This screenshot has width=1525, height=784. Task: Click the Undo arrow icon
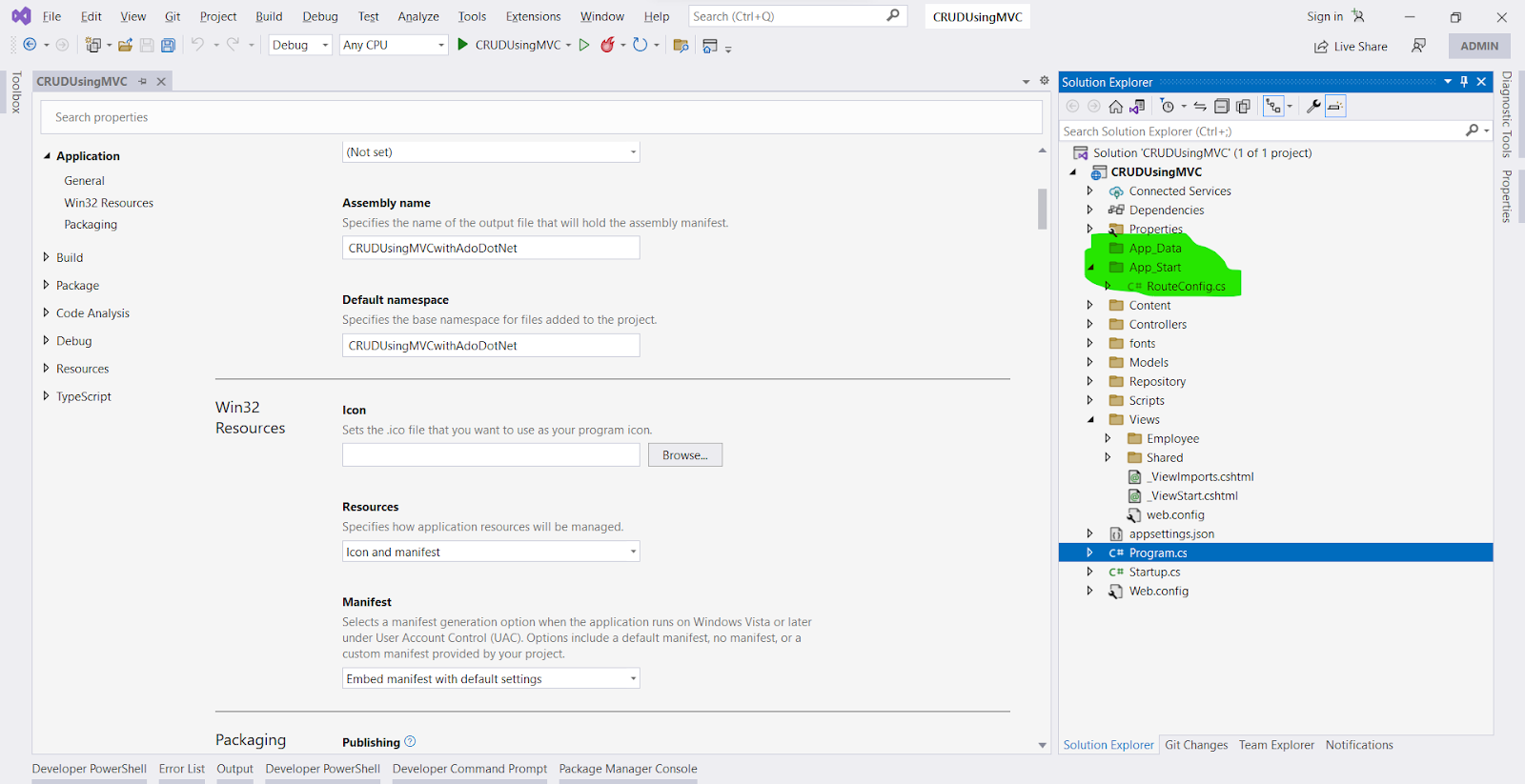pos(197,45)
